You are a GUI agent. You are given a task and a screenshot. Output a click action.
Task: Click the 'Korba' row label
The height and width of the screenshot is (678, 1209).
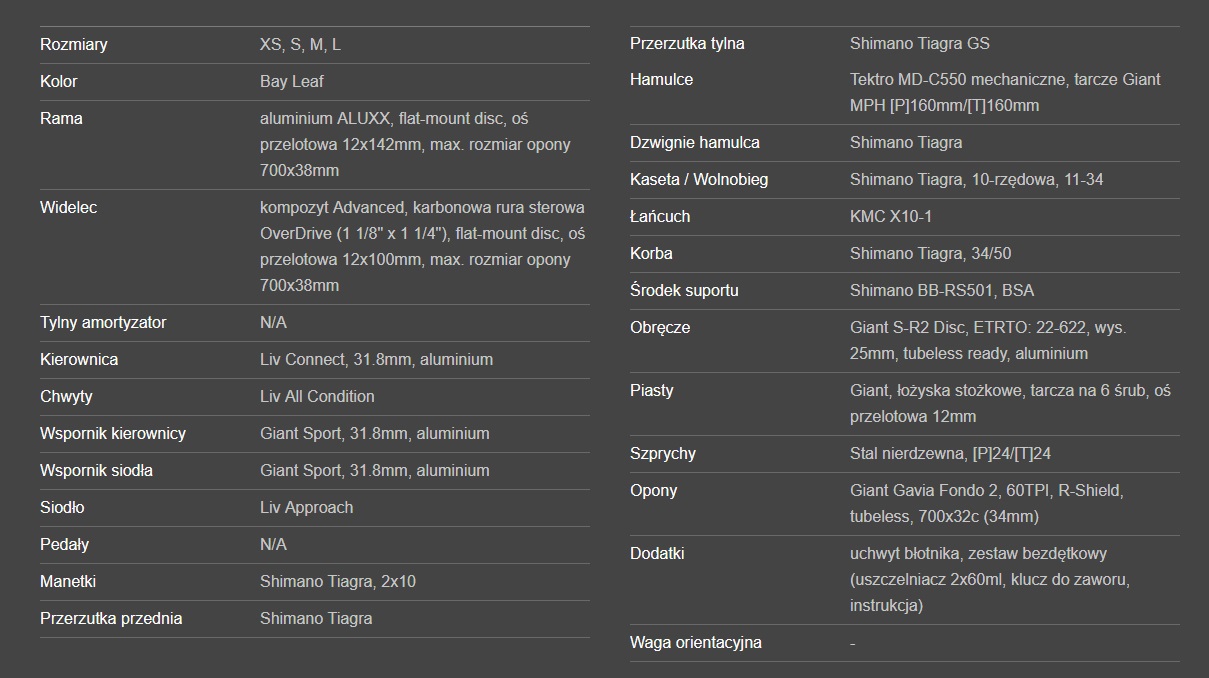pos(651,253)
